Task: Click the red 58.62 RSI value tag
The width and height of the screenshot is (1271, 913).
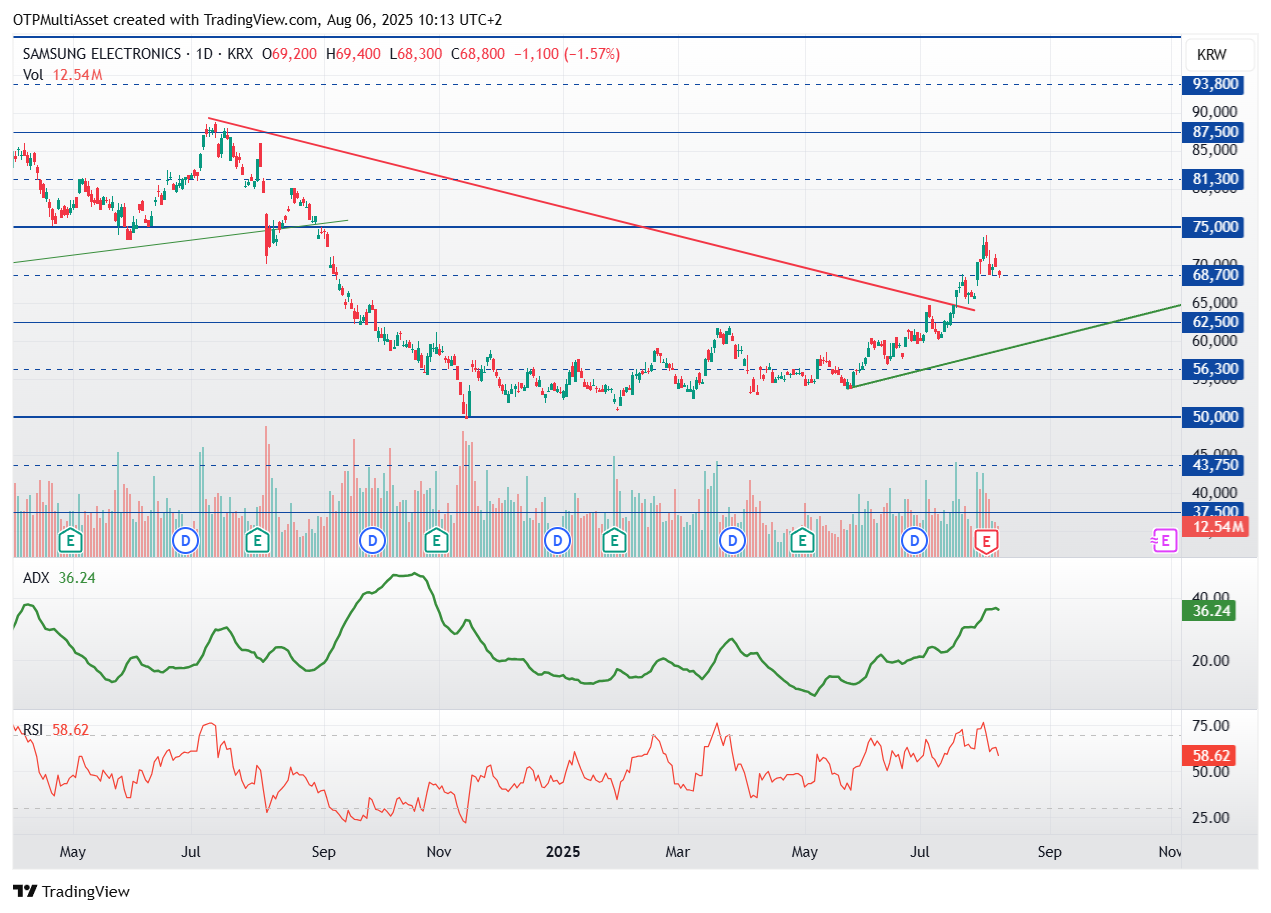Action: (1210, 756)
